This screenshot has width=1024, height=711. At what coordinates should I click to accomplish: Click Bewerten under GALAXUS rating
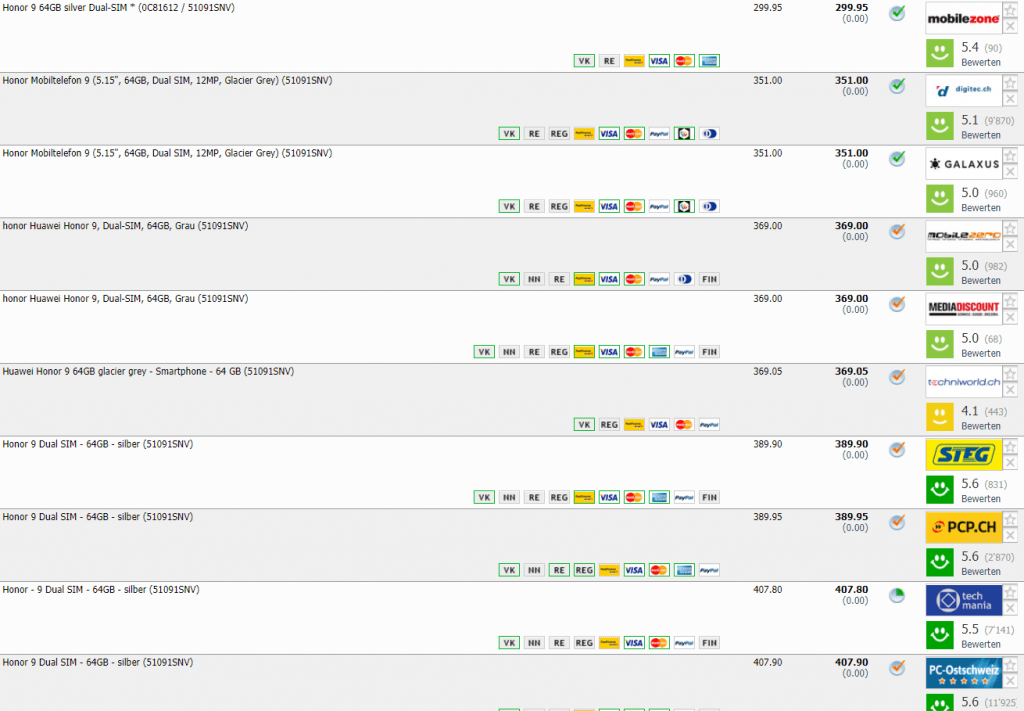(981, 208)
